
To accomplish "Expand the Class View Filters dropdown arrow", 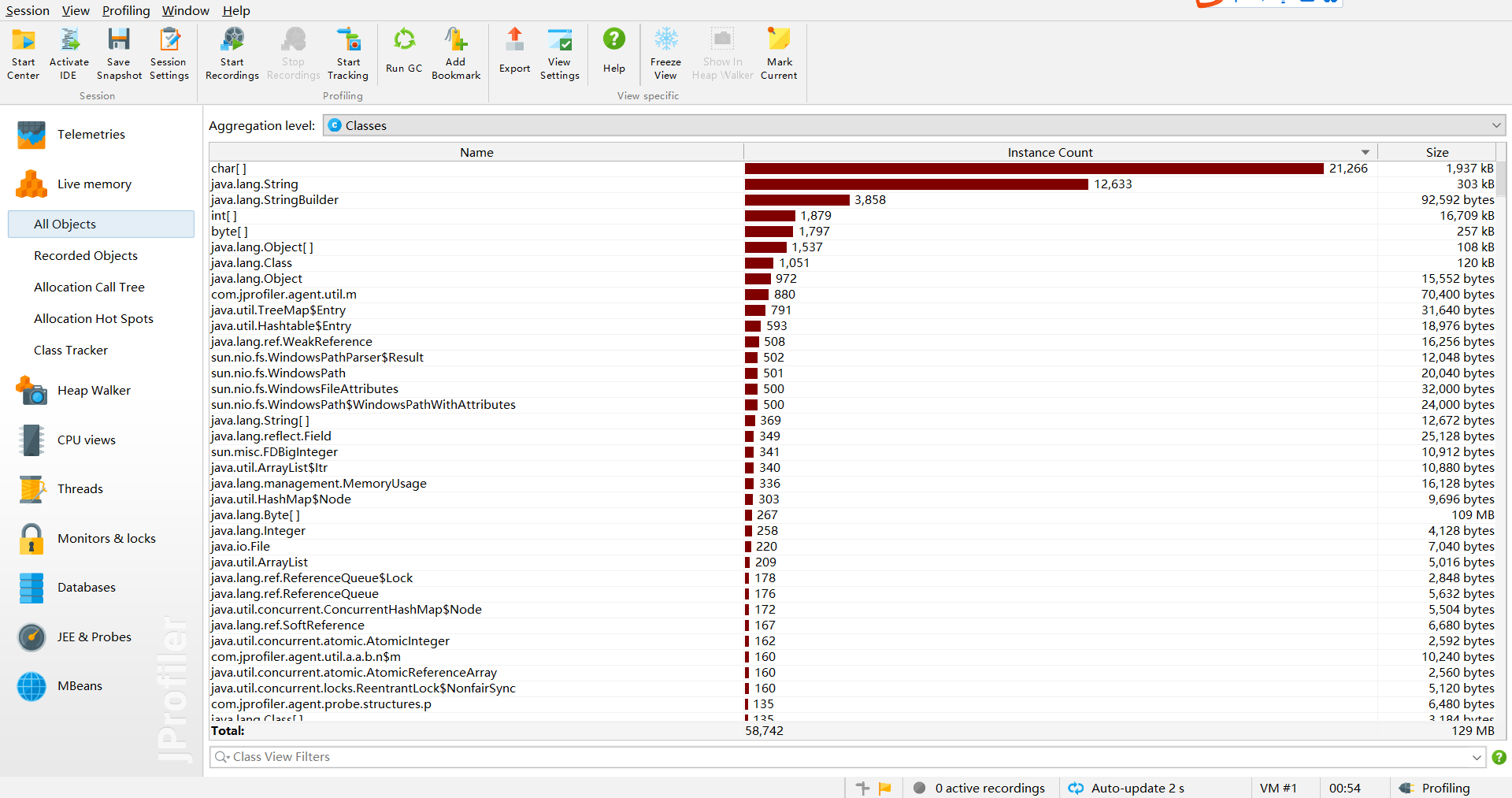I will pos(1477,757).
